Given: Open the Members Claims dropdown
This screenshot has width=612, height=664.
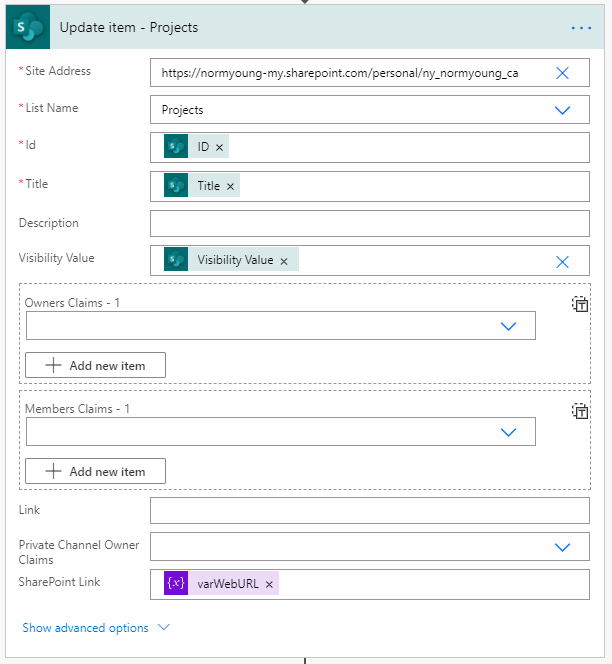Looking at the screenshot, I should (508, 432).
